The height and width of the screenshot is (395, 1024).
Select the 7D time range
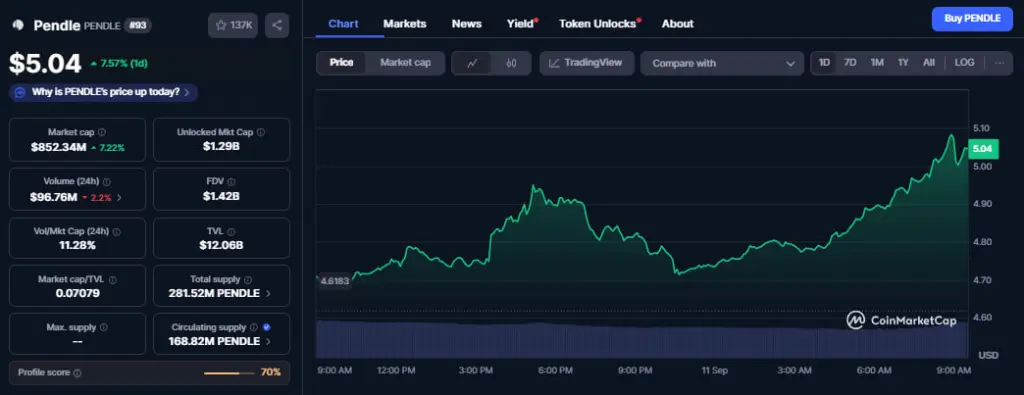[850, 63]
